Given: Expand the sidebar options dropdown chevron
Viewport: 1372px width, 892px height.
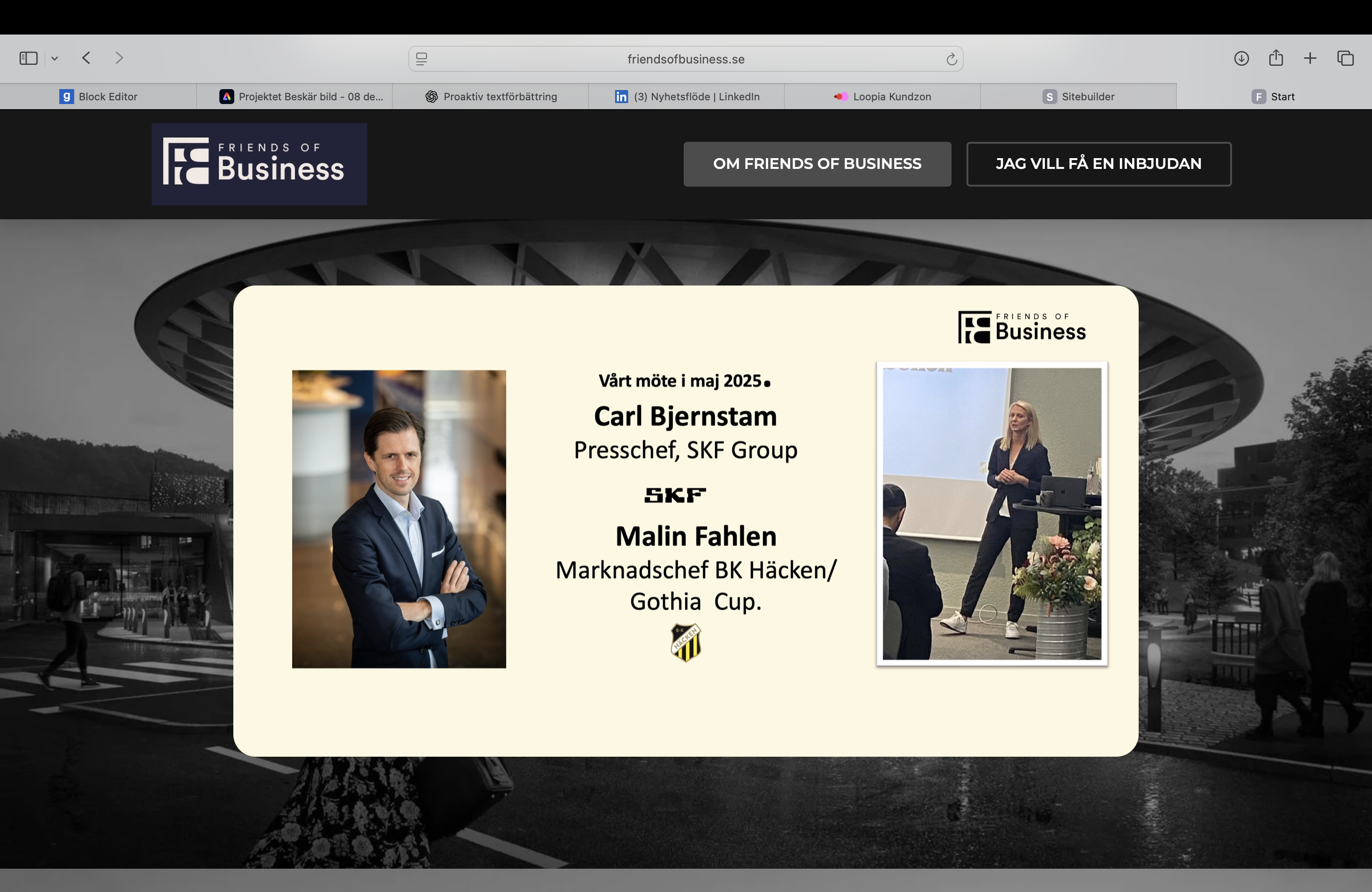Looking at the screenshot, I should [55, 58].
